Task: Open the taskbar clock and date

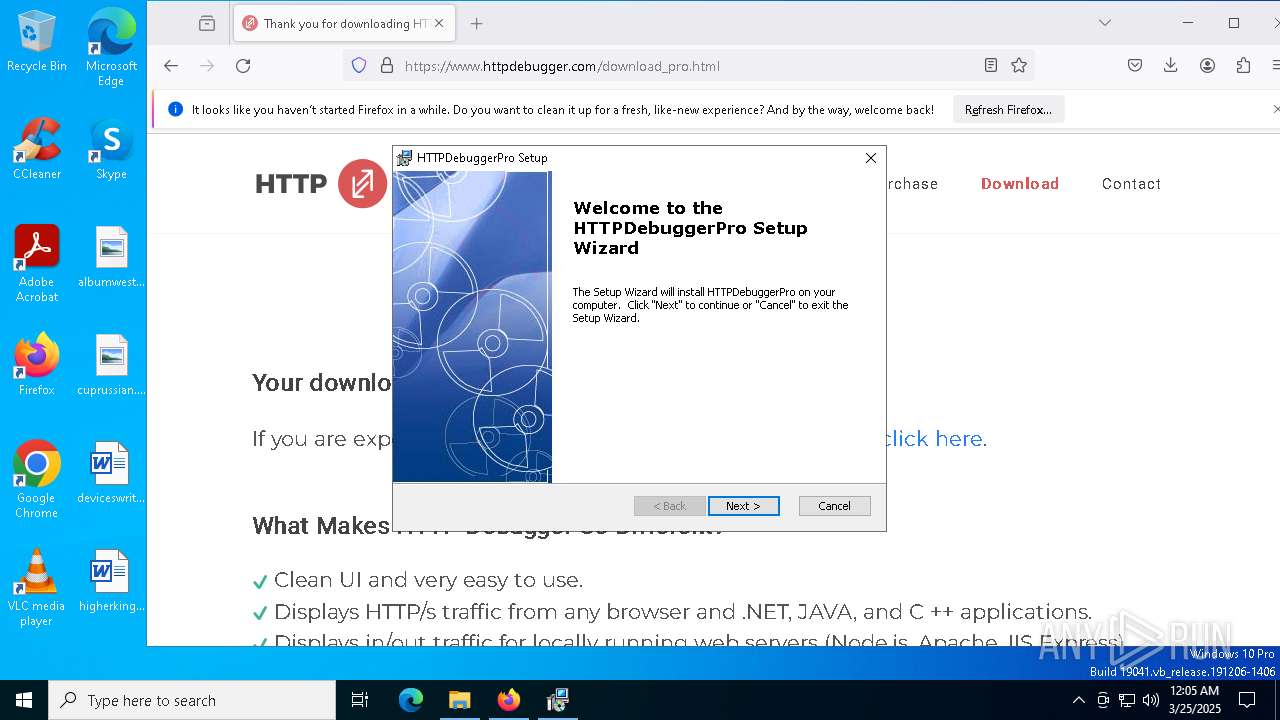Action: (1194, 700)
